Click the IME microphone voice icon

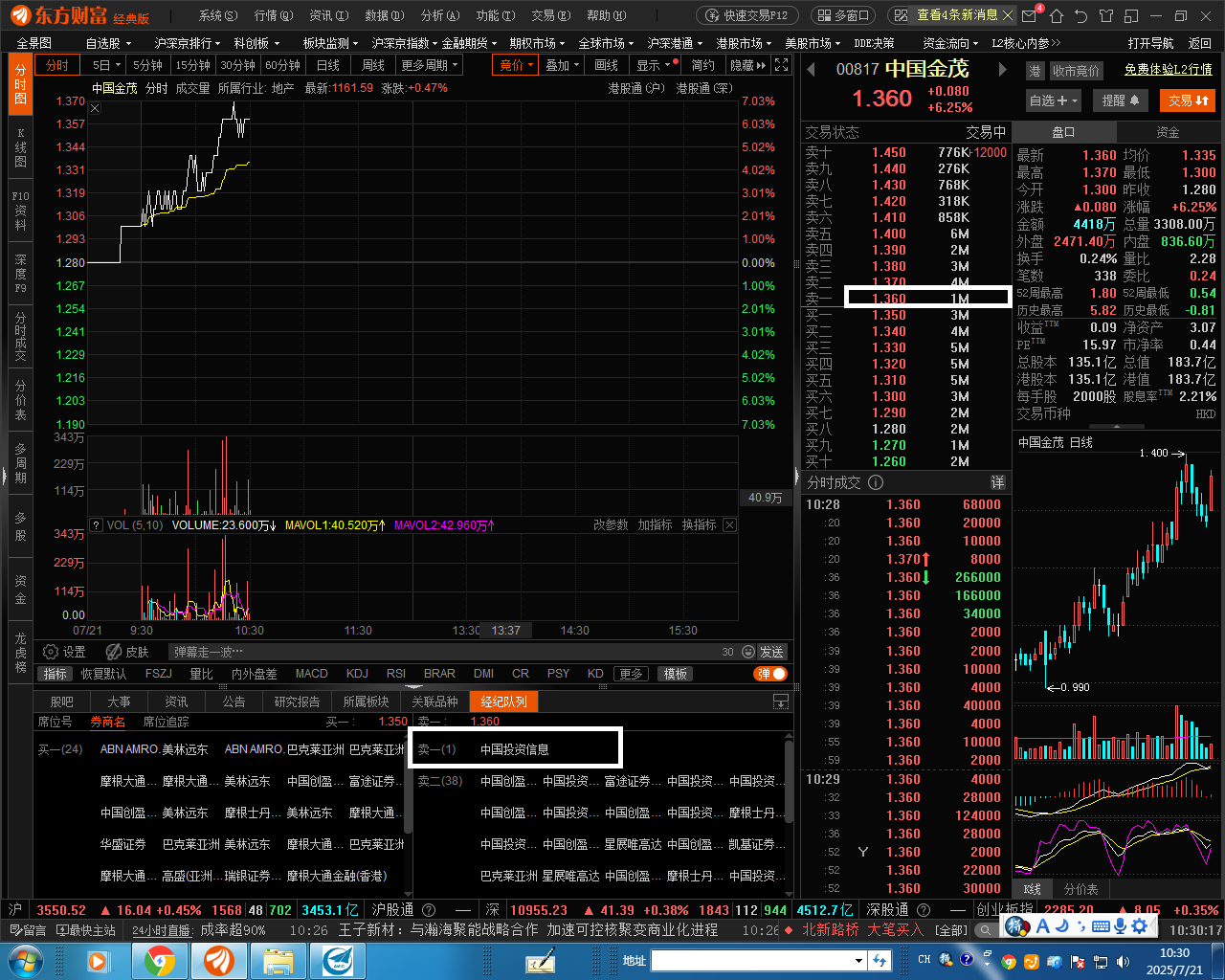point(1120,926)
